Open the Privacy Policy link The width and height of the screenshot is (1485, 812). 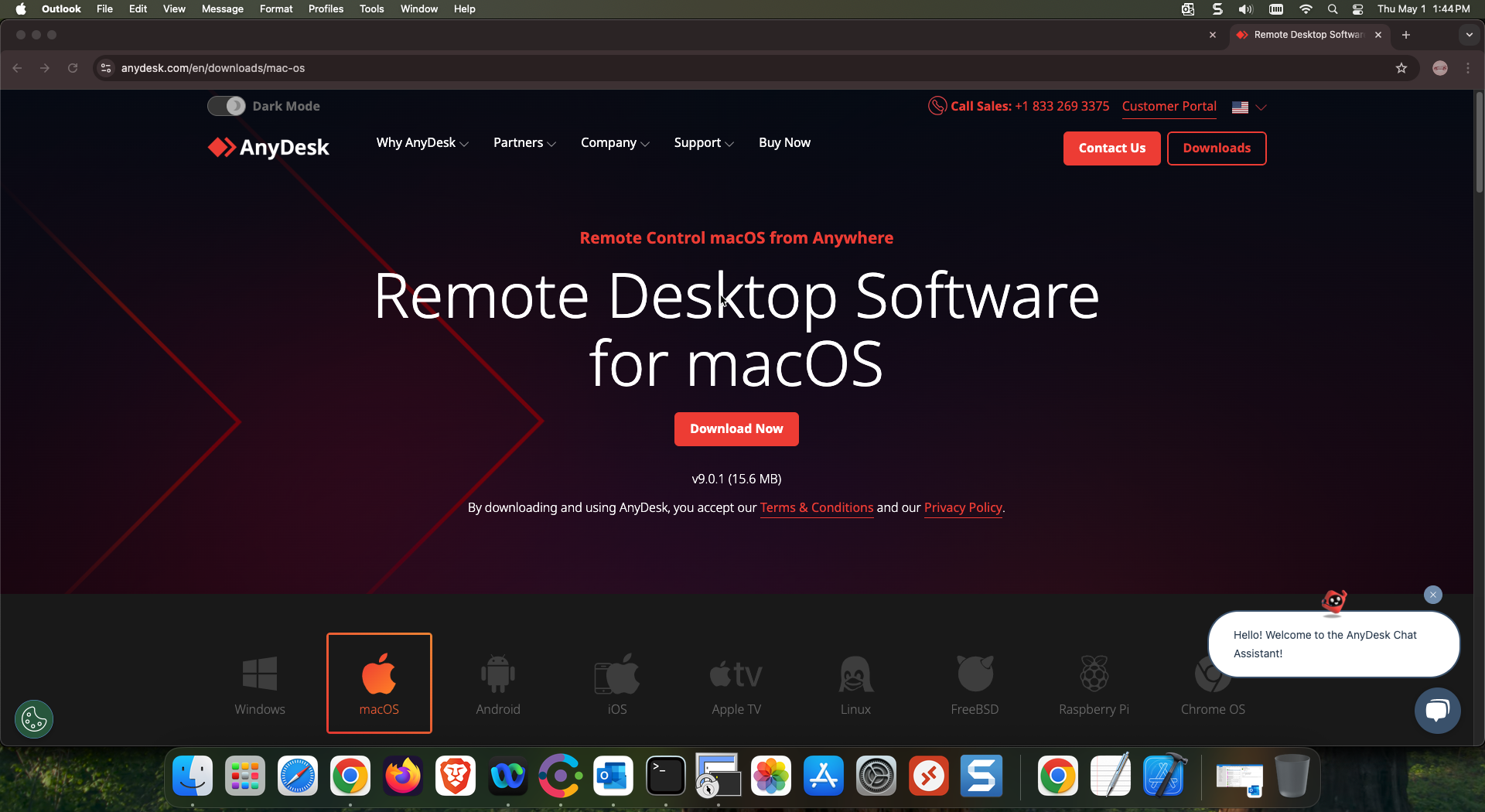(963, 508)
